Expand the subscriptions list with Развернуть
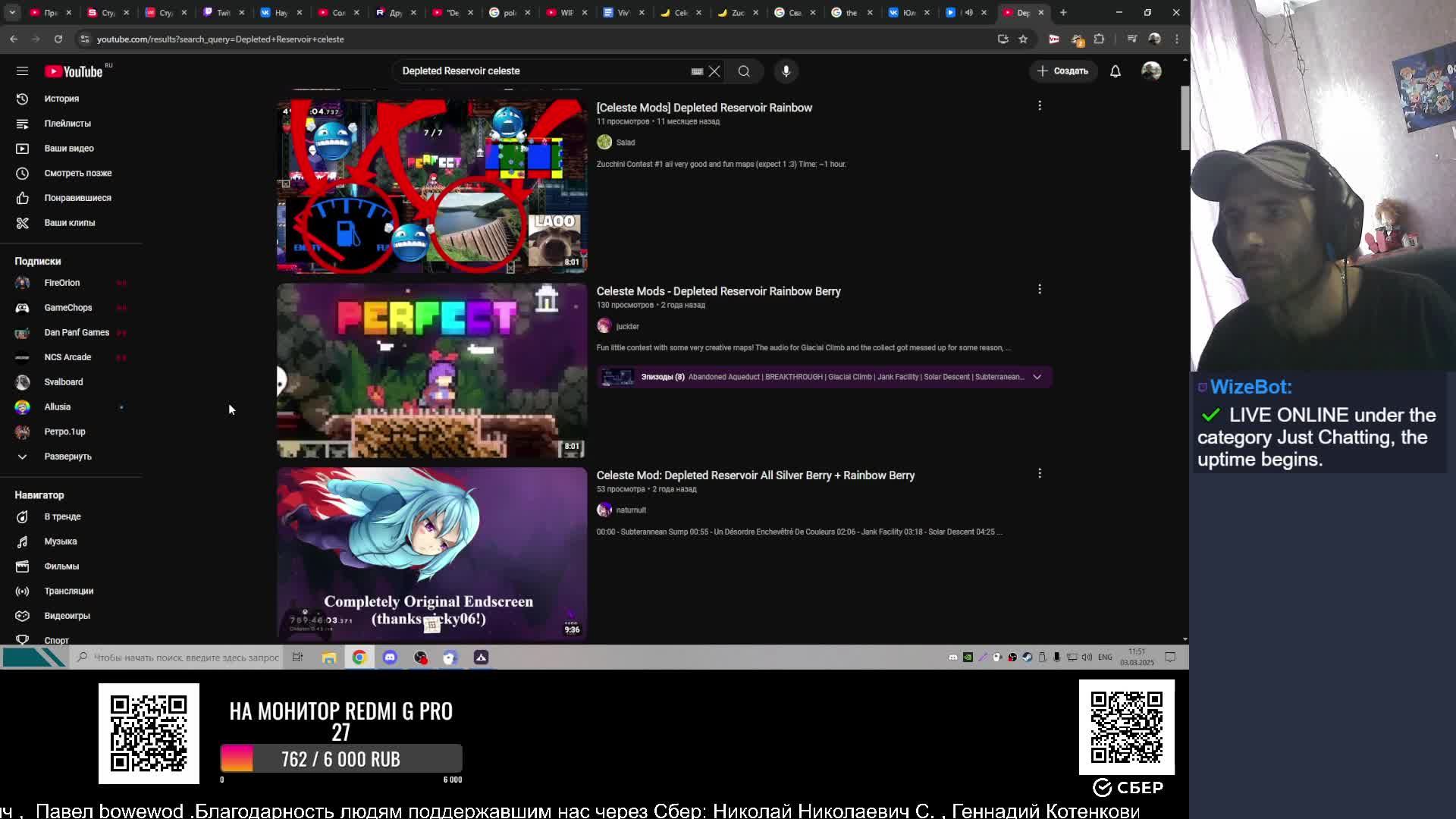 coord(67,457)
